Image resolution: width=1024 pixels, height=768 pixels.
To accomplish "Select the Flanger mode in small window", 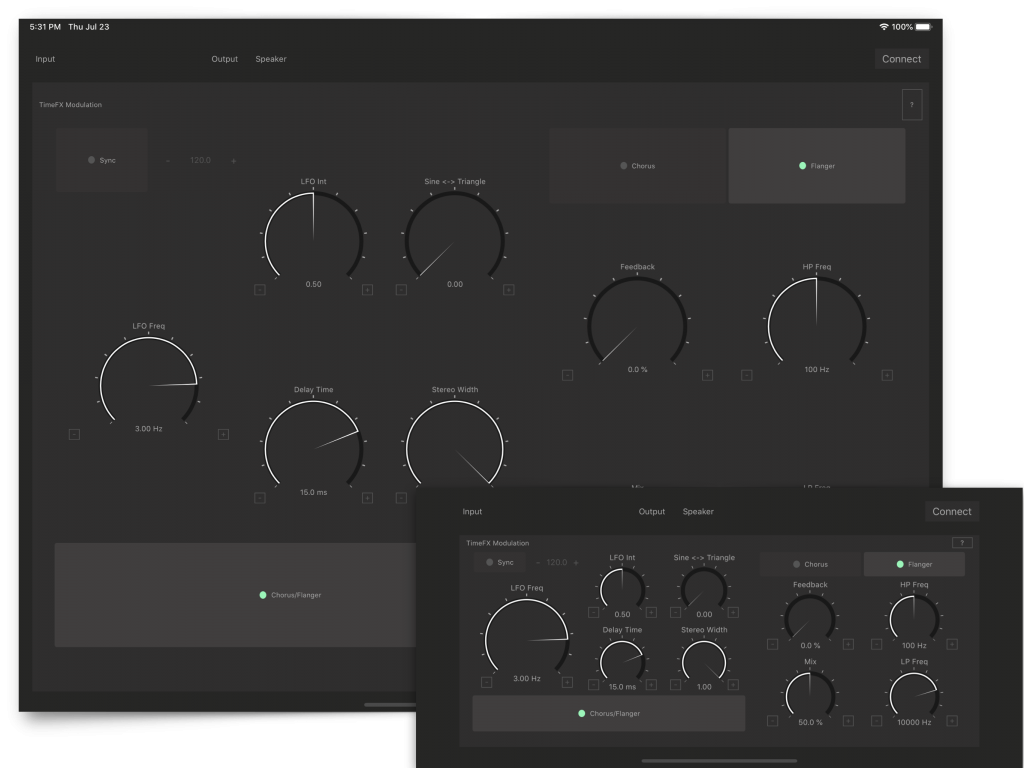I will point(914,564).
